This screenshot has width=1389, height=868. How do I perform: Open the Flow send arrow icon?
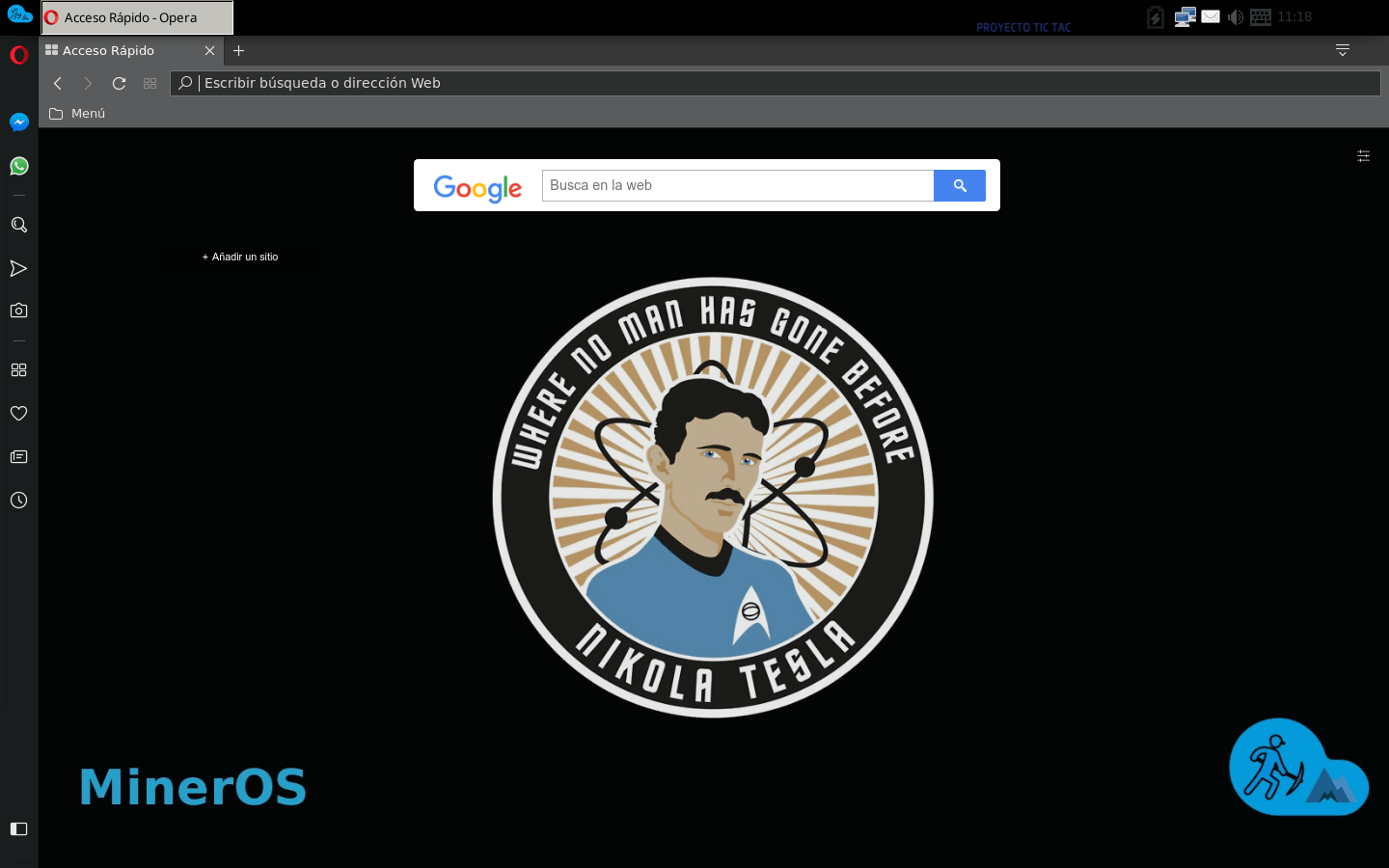tap(18, 268)
